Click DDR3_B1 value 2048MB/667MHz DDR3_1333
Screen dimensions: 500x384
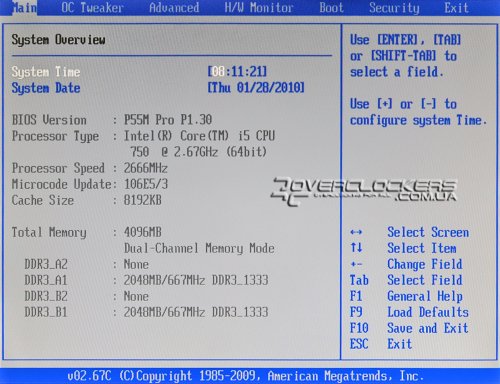pyautogui.click(x=196, y=312)
